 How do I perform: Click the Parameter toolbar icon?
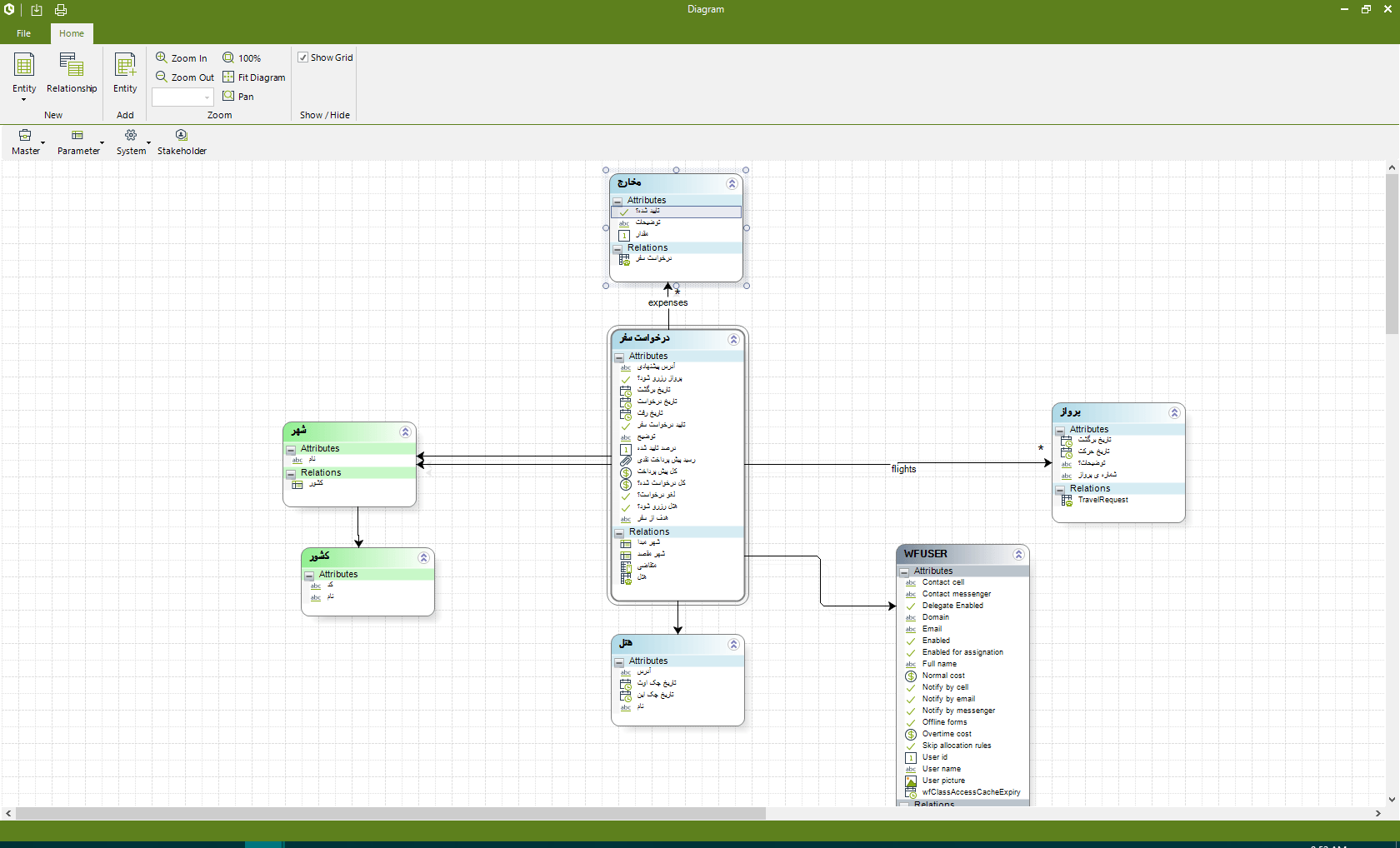tap(77, 135)
